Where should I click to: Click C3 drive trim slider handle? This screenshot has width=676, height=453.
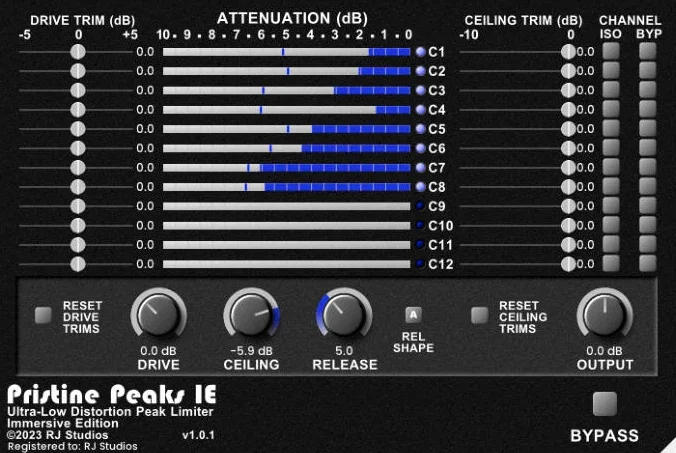tap(78, 90)
